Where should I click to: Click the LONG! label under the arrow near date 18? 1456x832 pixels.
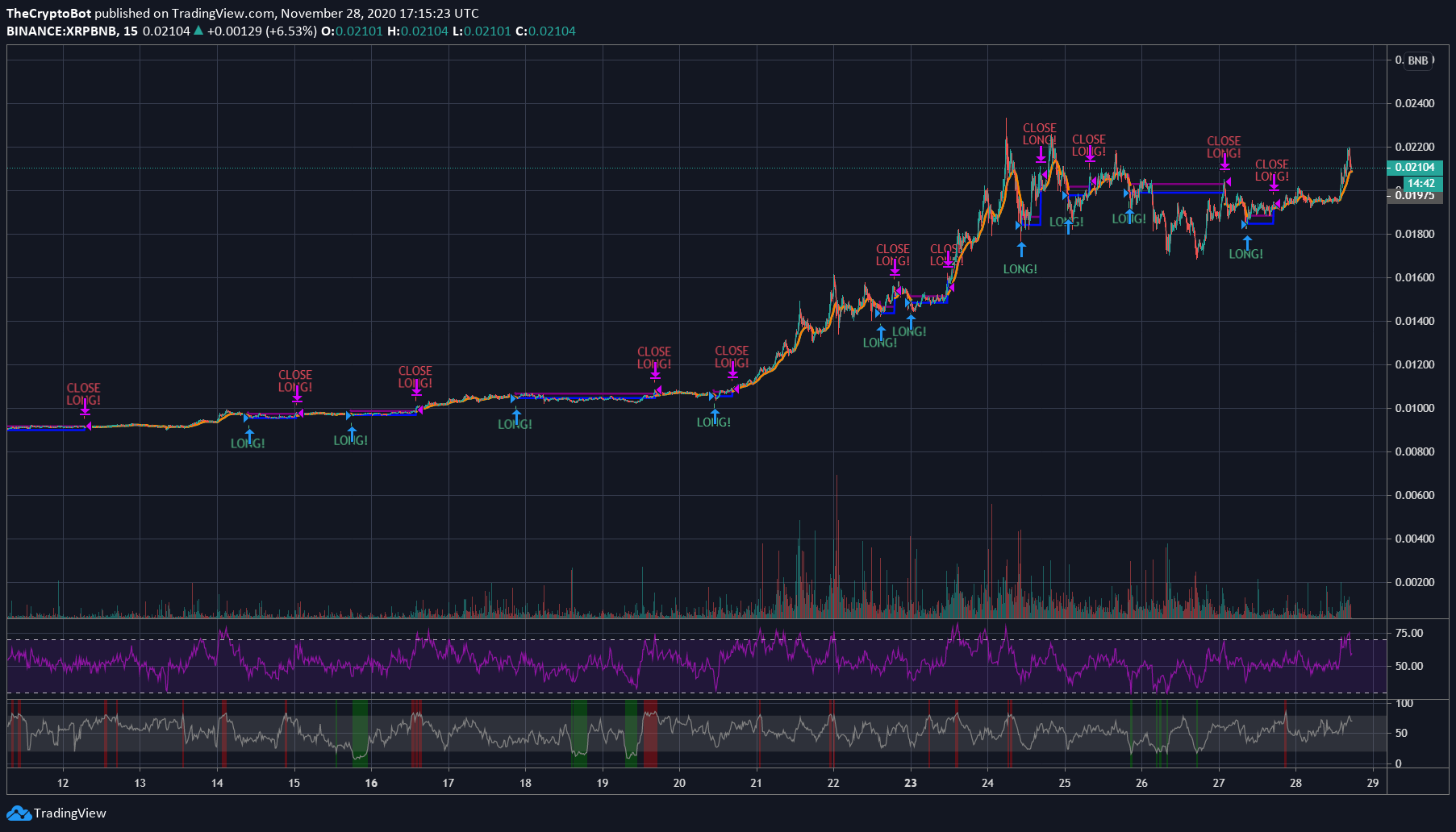click(515, 424)
